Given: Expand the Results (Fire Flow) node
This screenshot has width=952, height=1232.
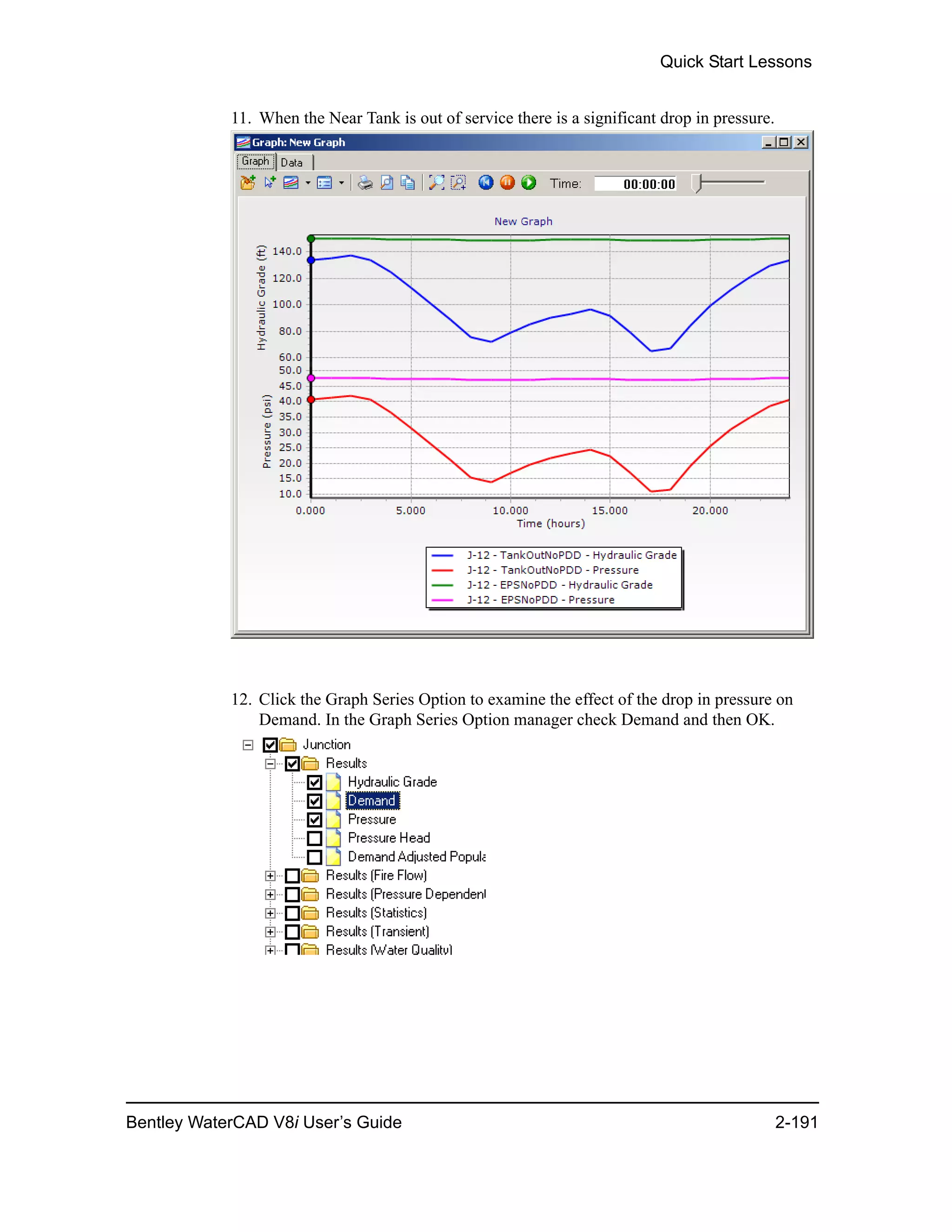Looking at the screenshot, I should coord(270,876).
